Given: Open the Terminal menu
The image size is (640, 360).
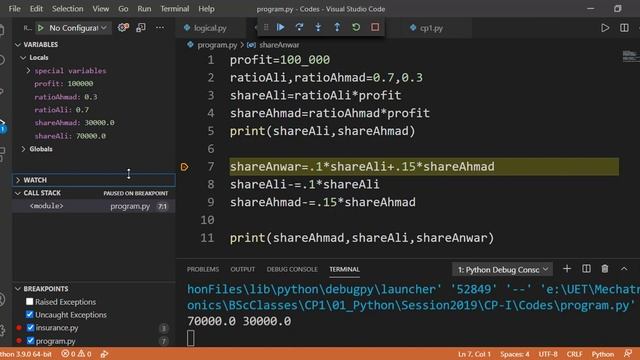Looking at the screenshot, I should click(175, 9).
